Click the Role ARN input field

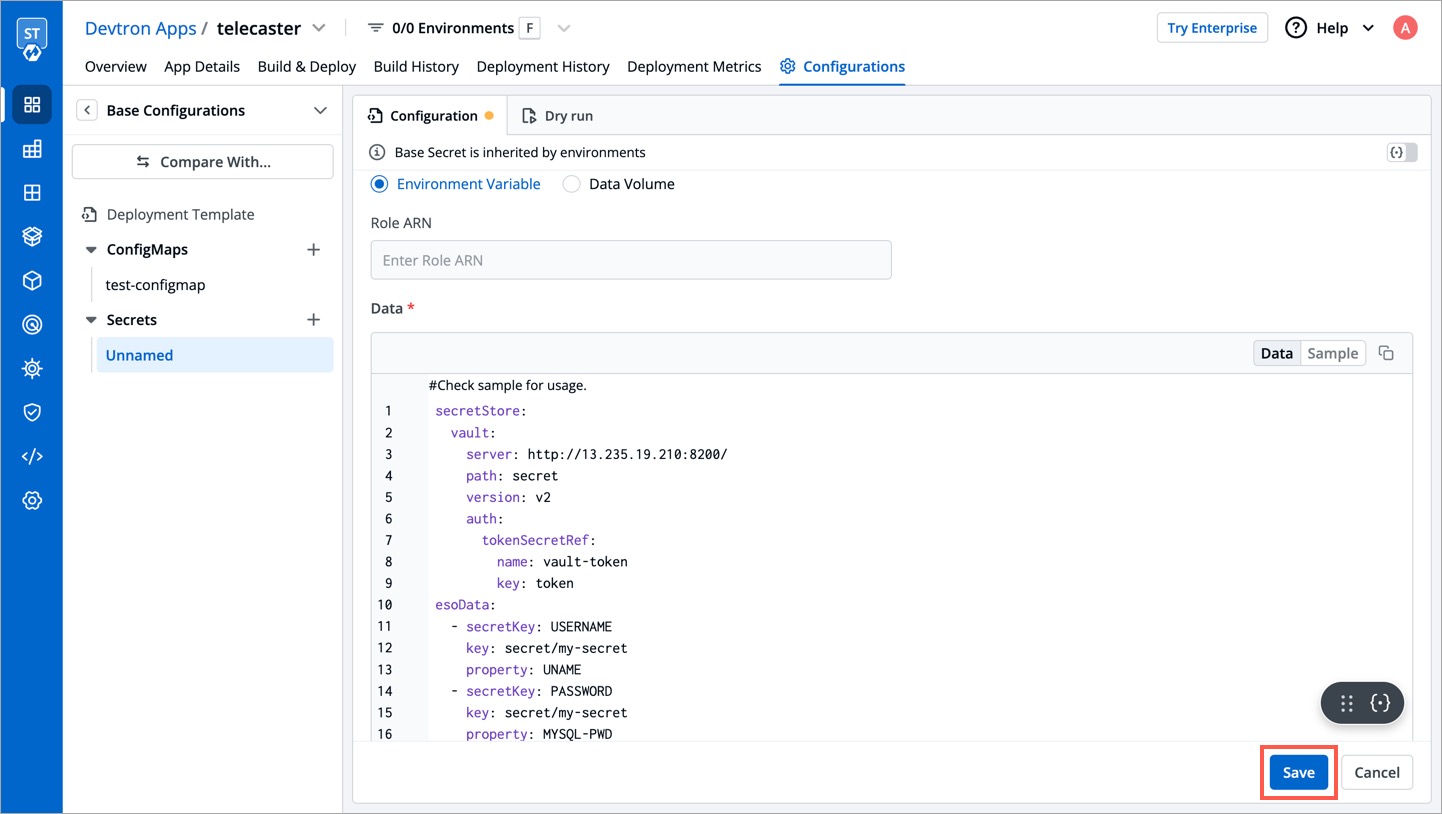(x=631, y=260)
